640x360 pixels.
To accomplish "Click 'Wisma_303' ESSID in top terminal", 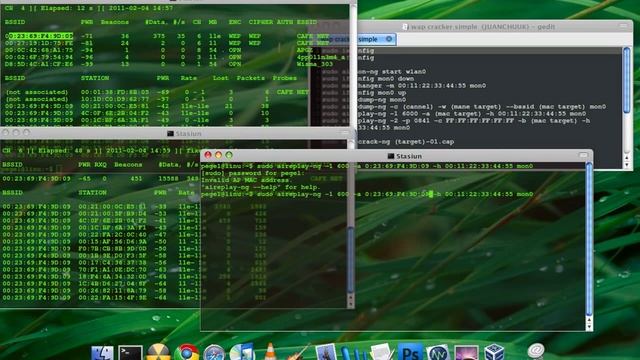I will coord(315,64).
